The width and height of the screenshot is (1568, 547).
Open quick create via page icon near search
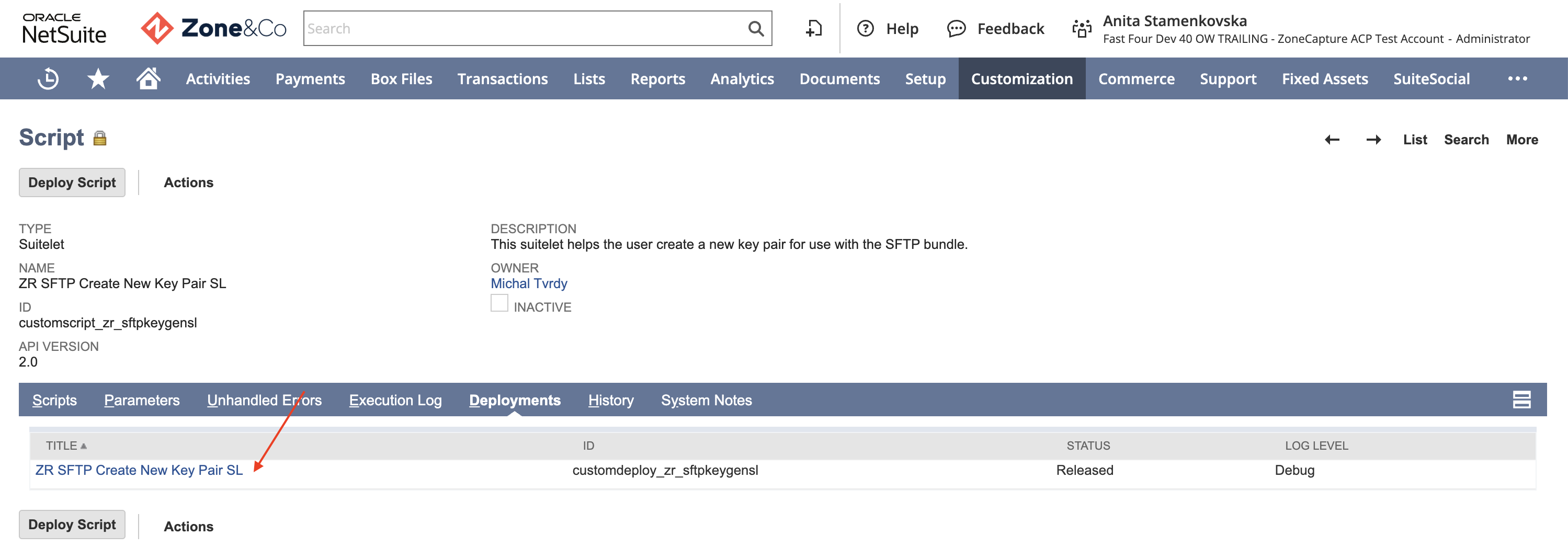pos(814,28)
